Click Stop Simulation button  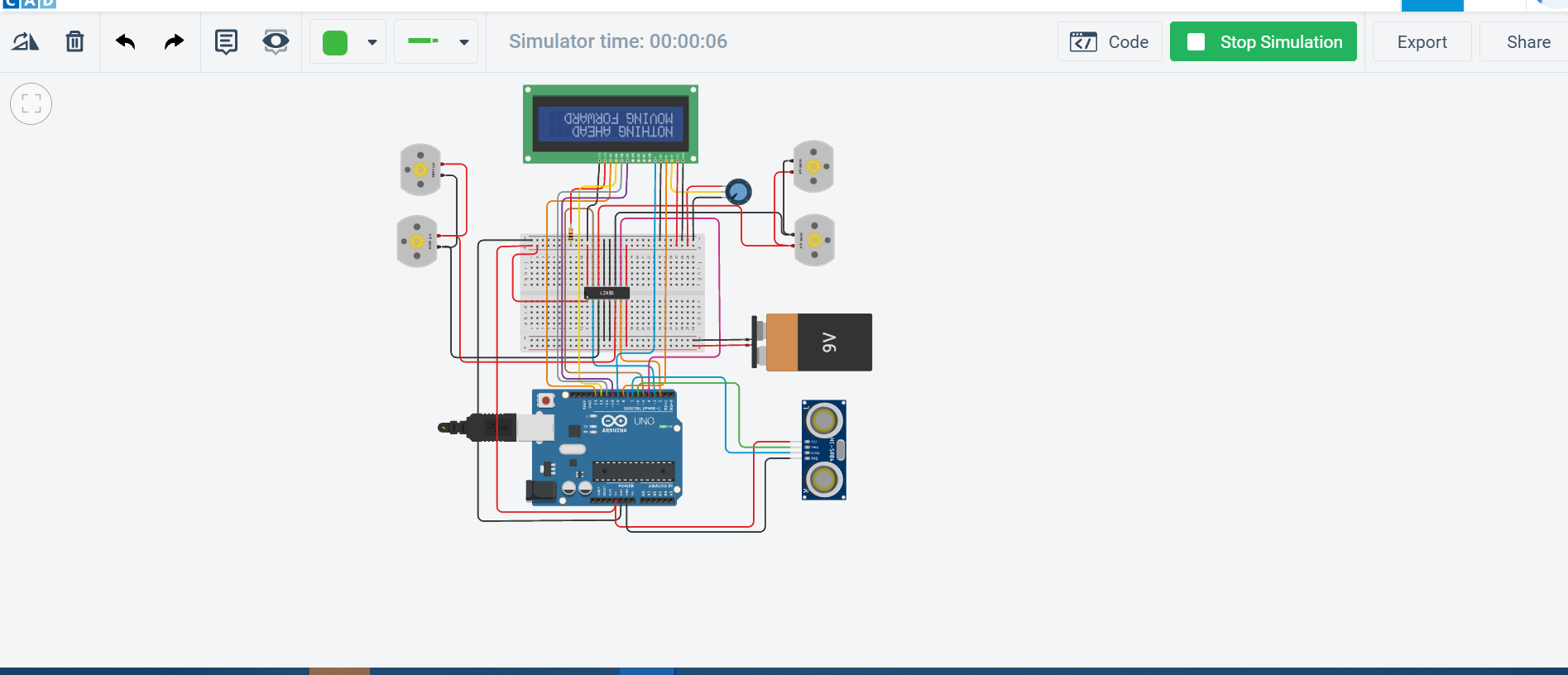[x=1264, y=41]
